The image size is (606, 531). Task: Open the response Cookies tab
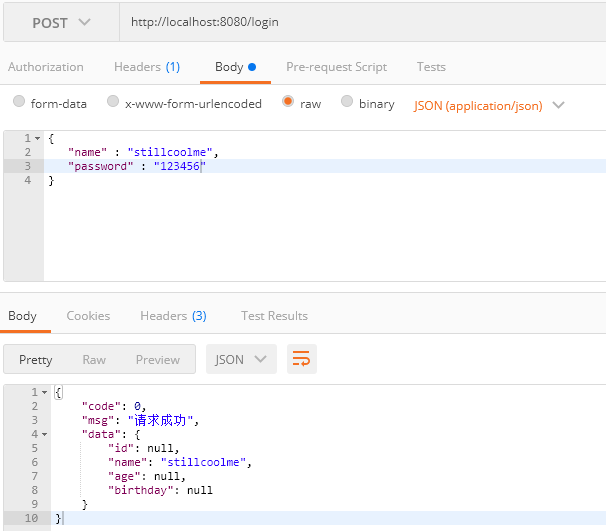88,316
